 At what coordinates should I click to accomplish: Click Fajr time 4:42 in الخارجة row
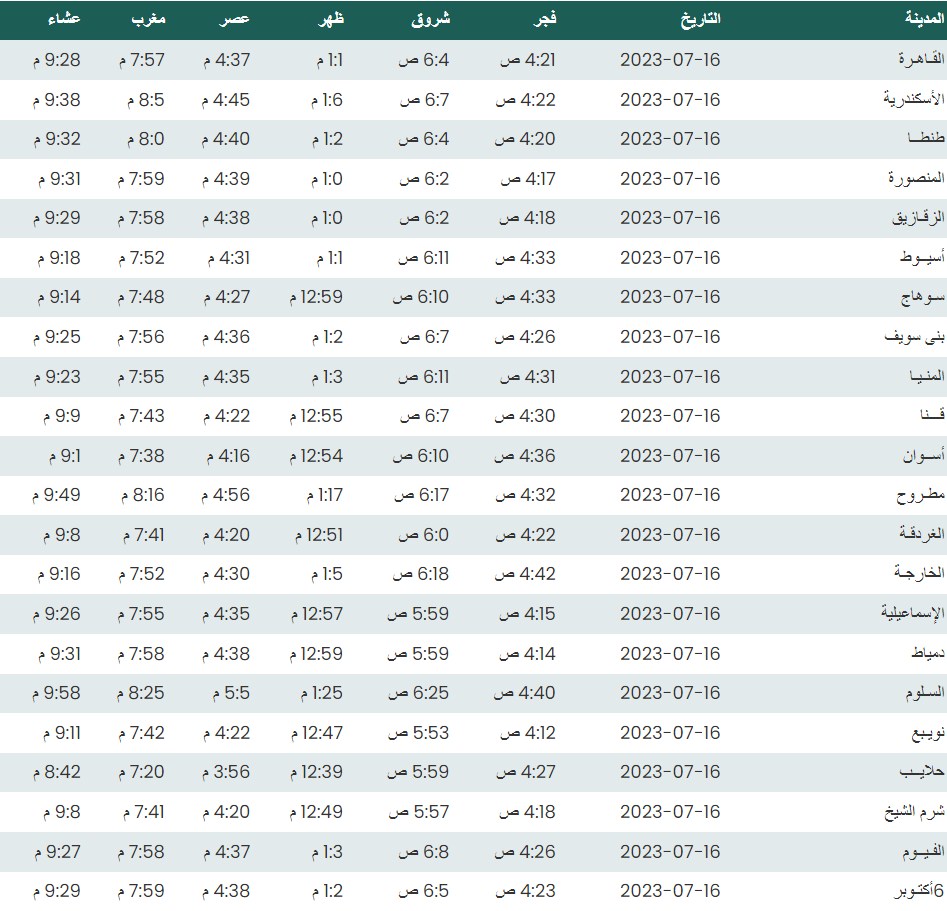[x=527, y=574]
